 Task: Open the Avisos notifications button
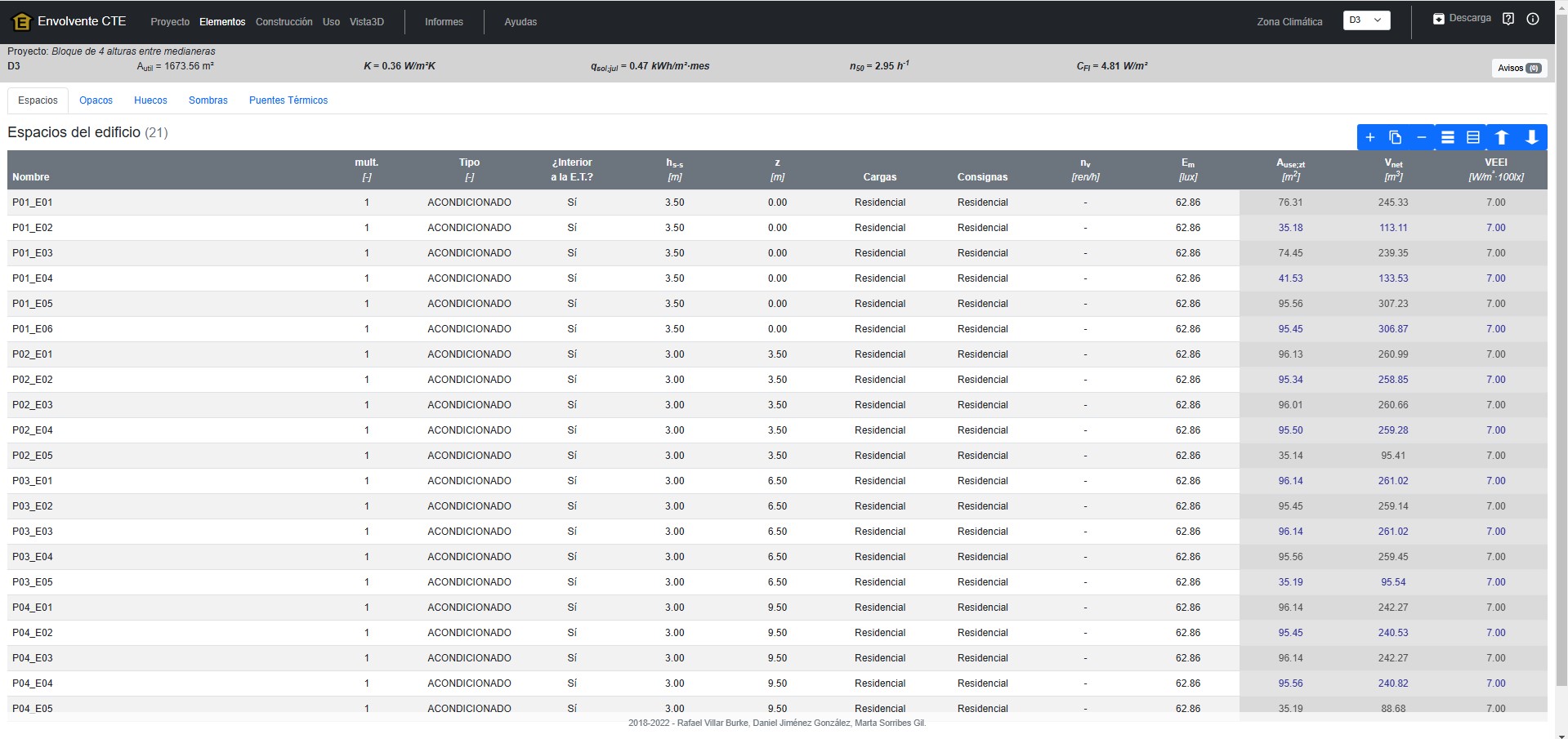(1519, 68)
